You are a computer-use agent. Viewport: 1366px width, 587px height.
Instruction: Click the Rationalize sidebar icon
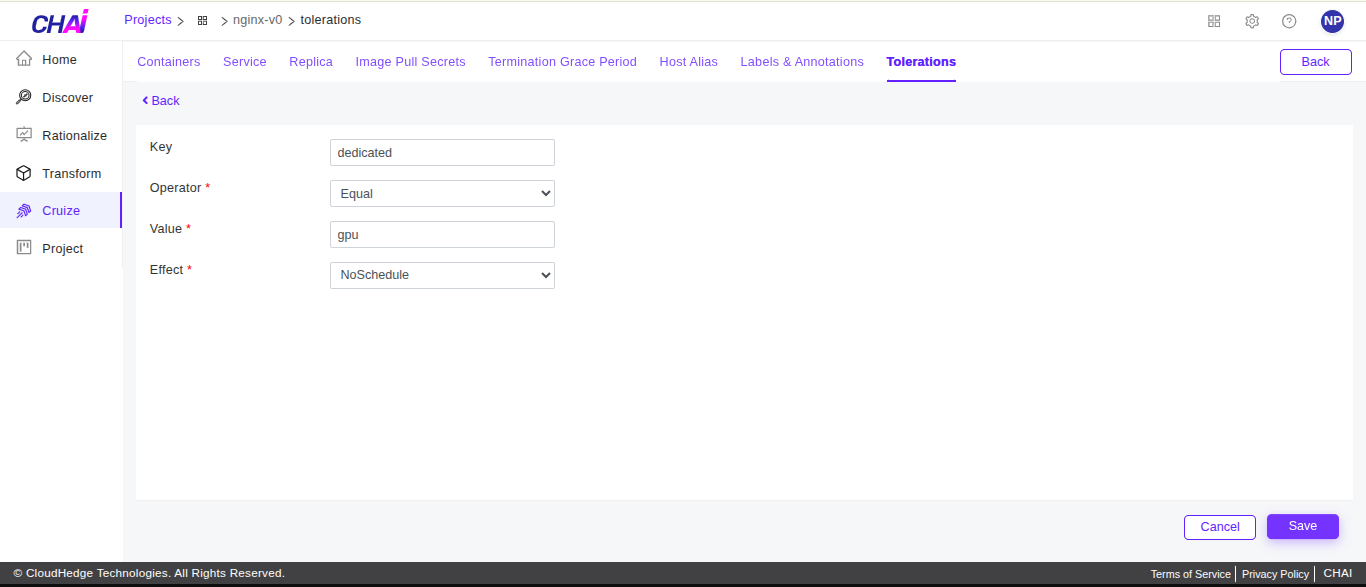point(25,135)
